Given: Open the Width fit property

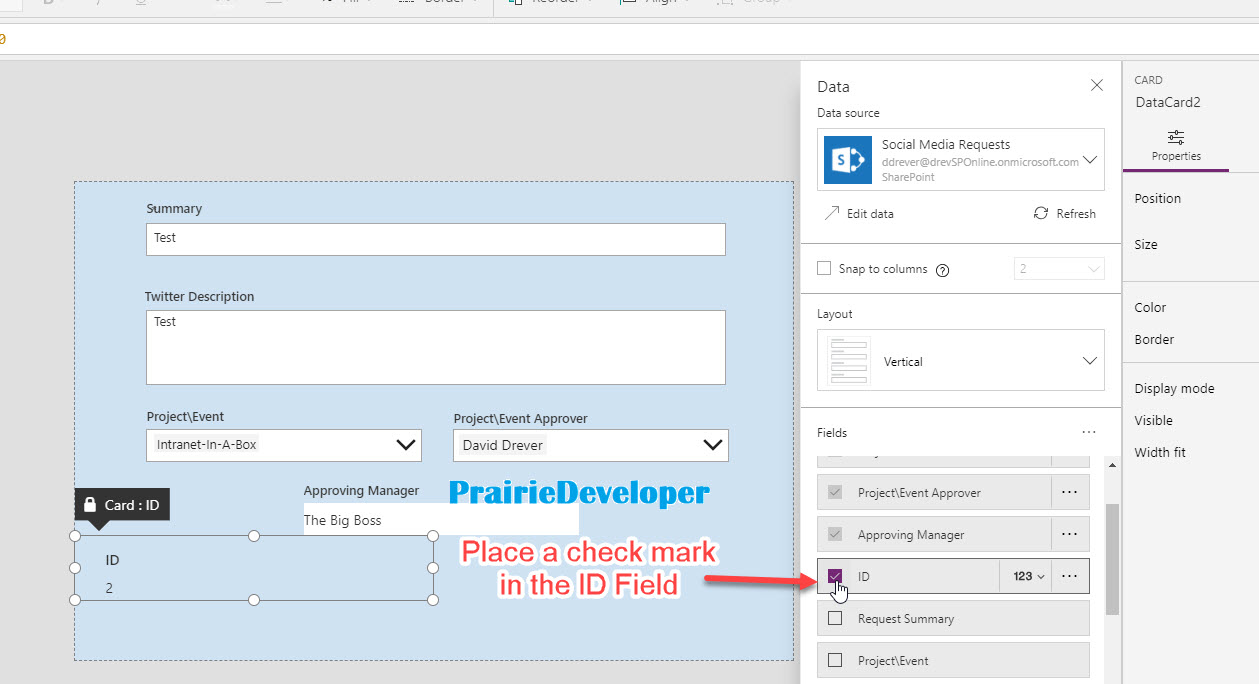Looking at the screenshot, I should tap(1160, 453).
